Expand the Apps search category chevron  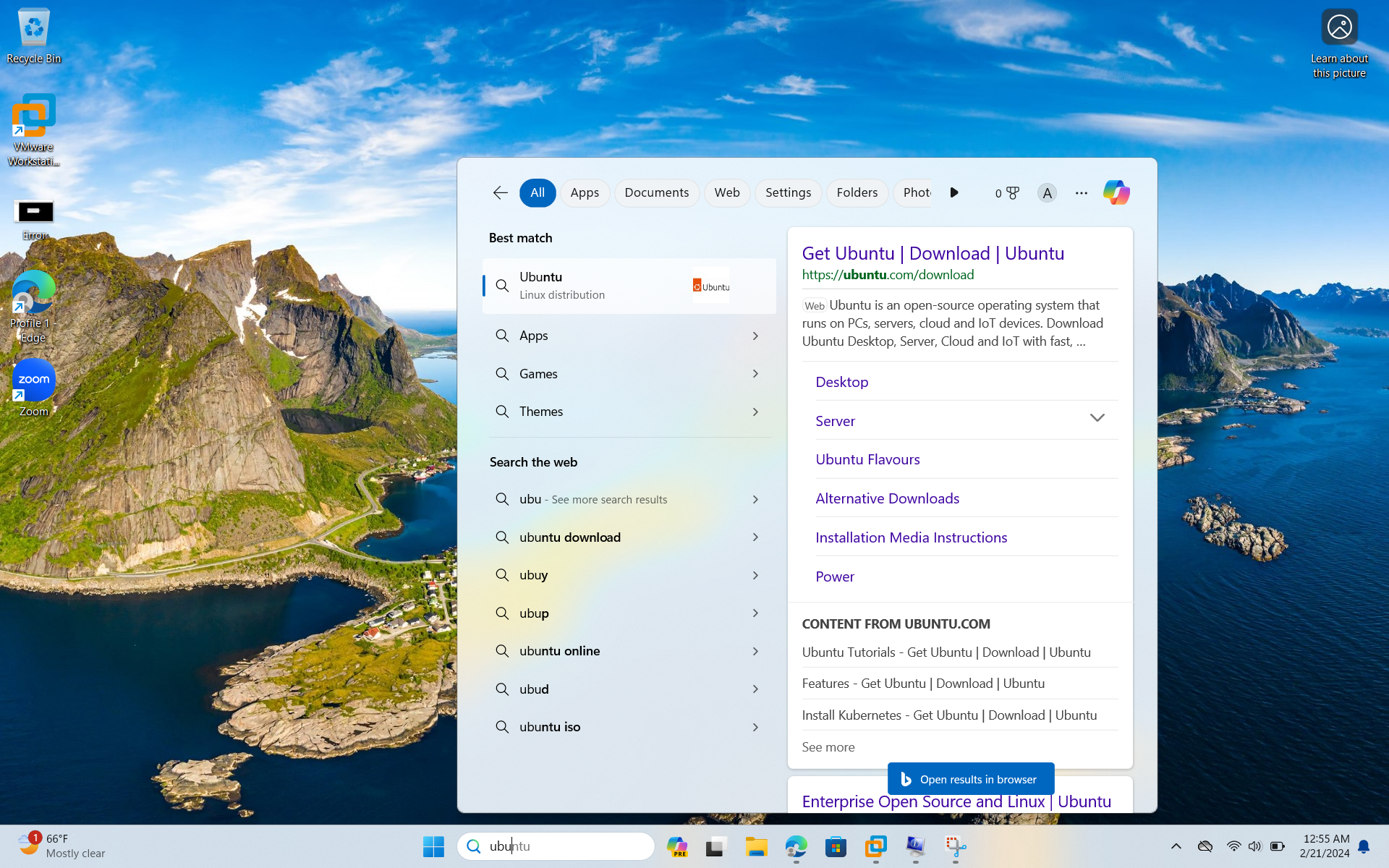pyautogui.click(x=755, y=336)
